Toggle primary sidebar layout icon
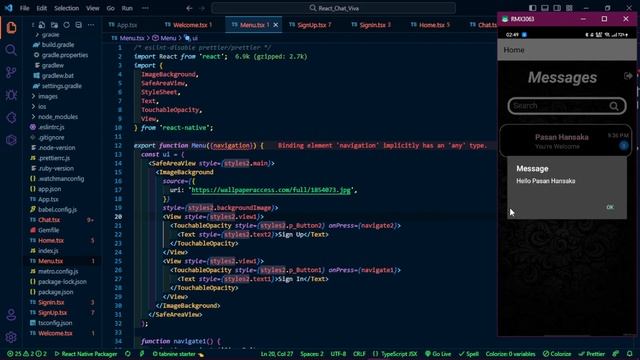 pos(533,8)
